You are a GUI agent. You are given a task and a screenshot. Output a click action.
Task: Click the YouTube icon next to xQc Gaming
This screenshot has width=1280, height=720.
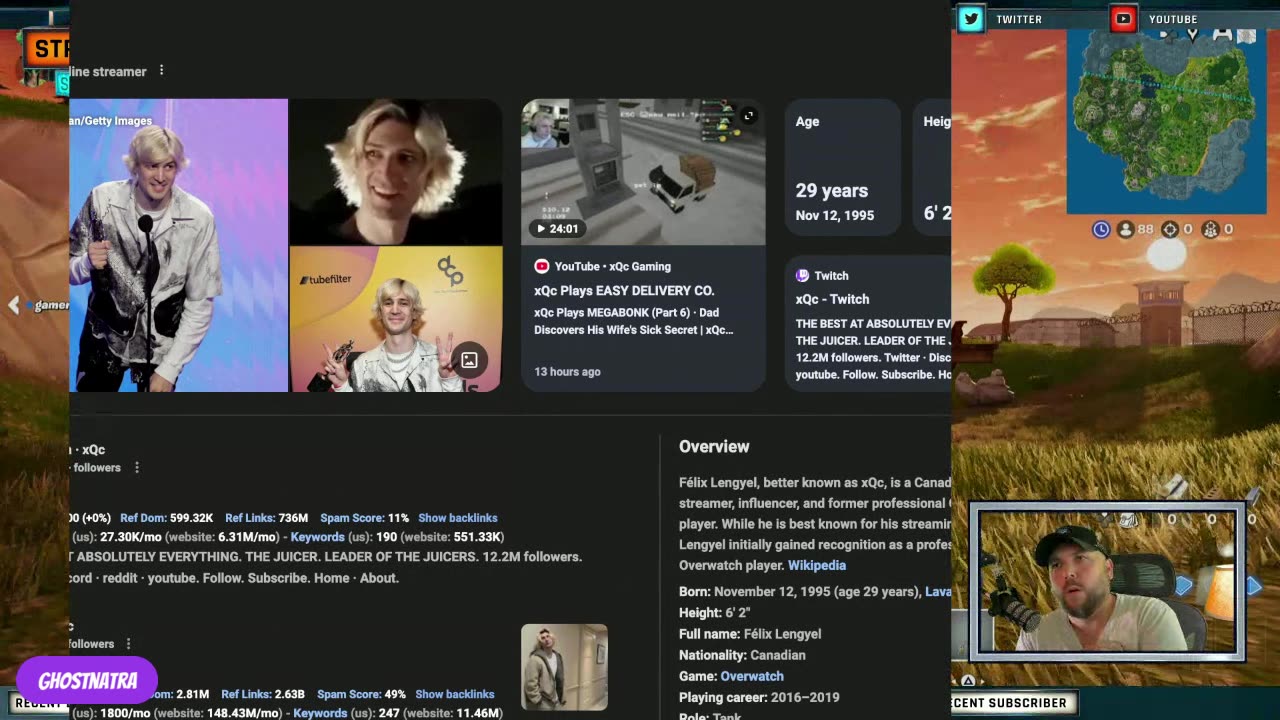click(x=541, y=266)
